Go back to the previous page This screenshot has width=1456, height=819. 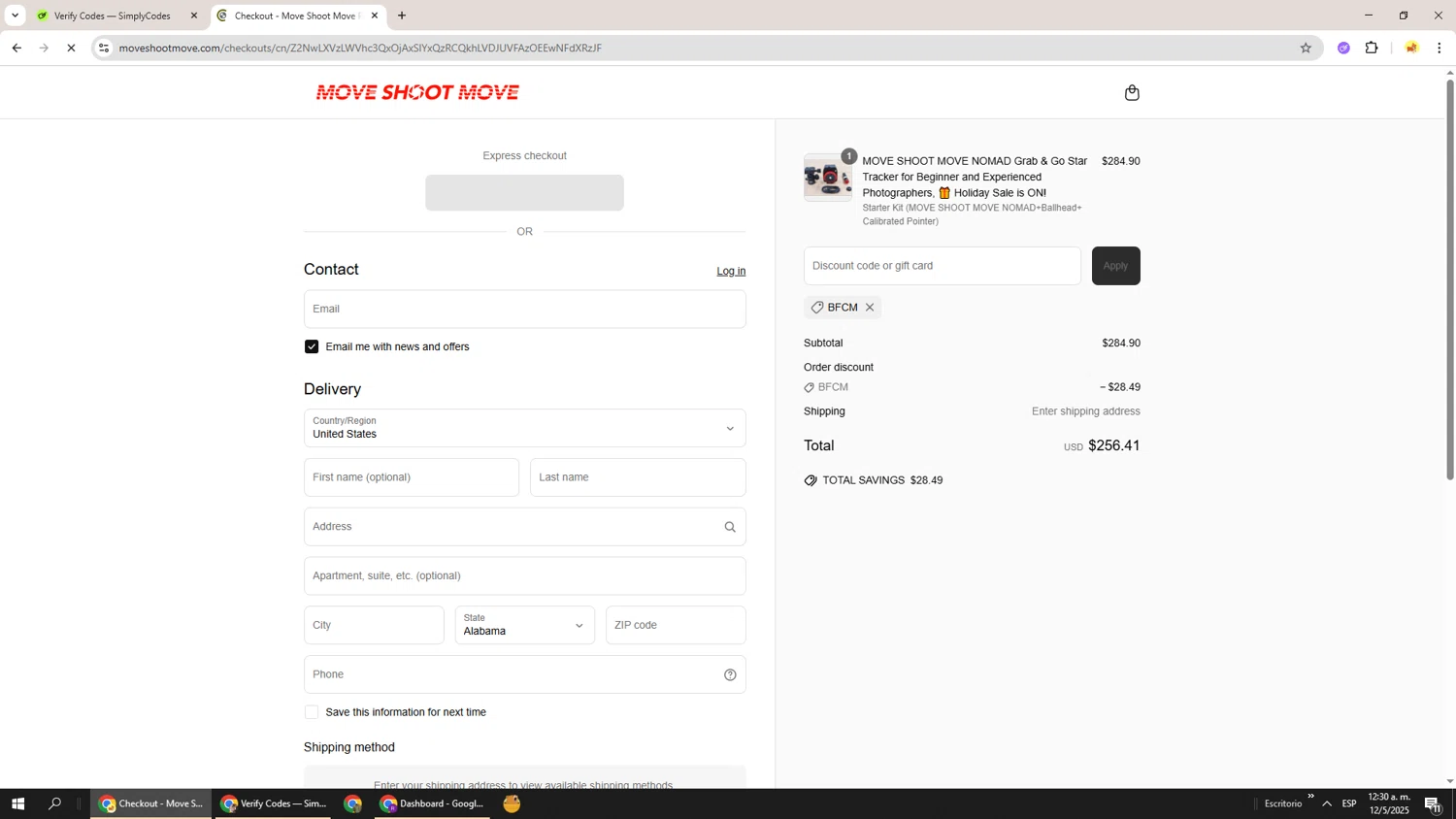tap(17, 48)
